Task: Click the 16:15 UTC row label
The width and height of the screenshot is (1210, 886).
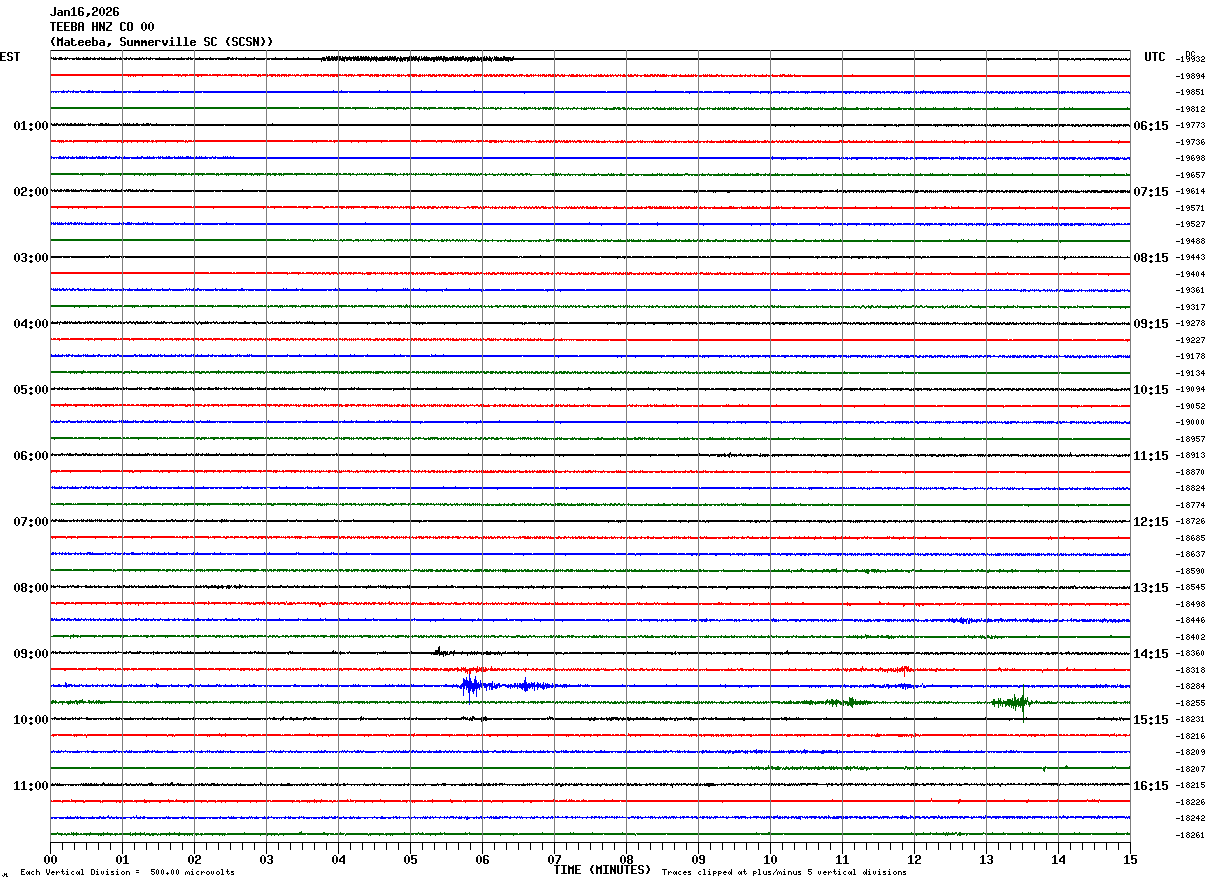Action: point(1150,786)
